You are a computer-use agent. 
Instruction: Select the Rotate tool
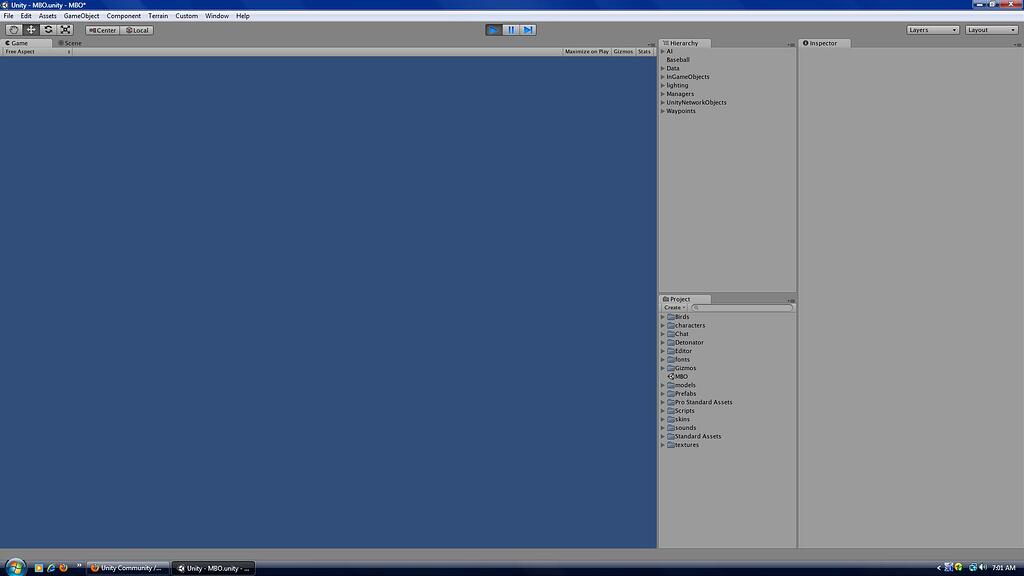pos(48,29)
